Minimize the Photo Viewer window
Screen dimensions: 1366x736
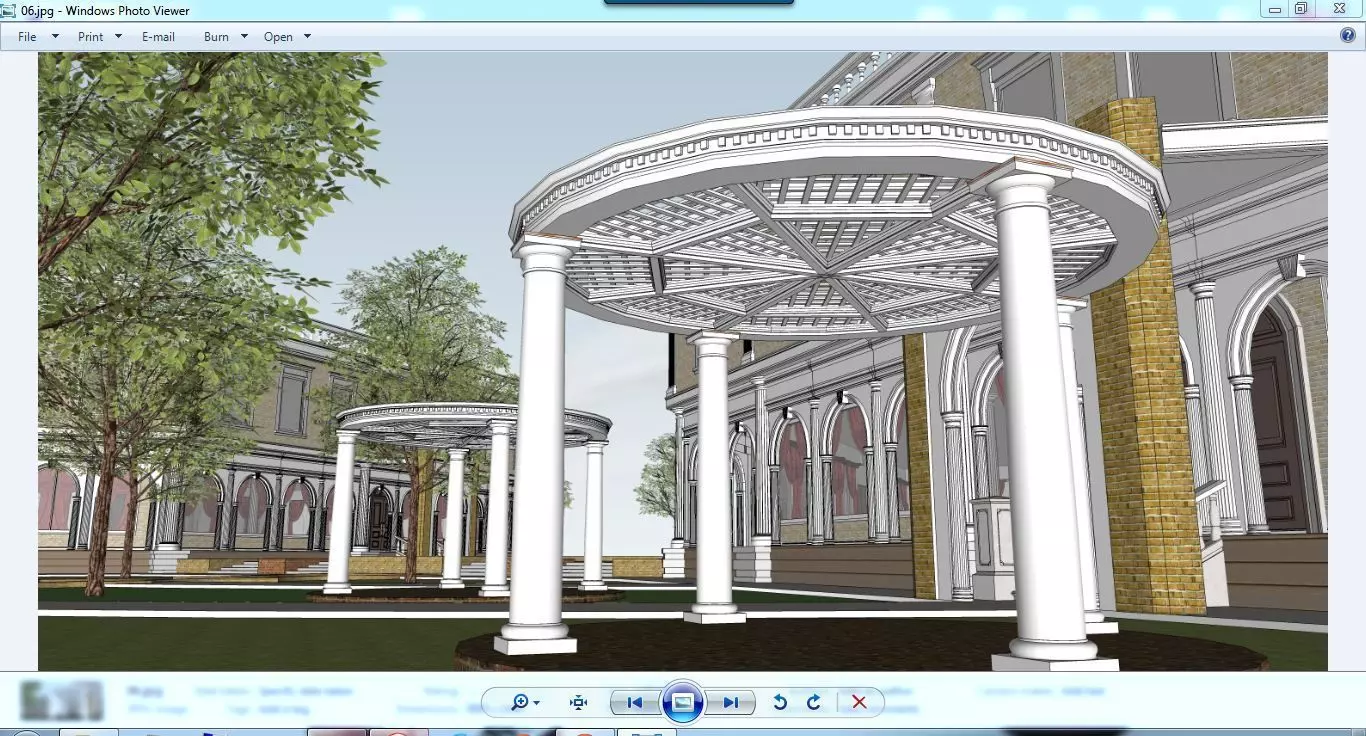1275,9
